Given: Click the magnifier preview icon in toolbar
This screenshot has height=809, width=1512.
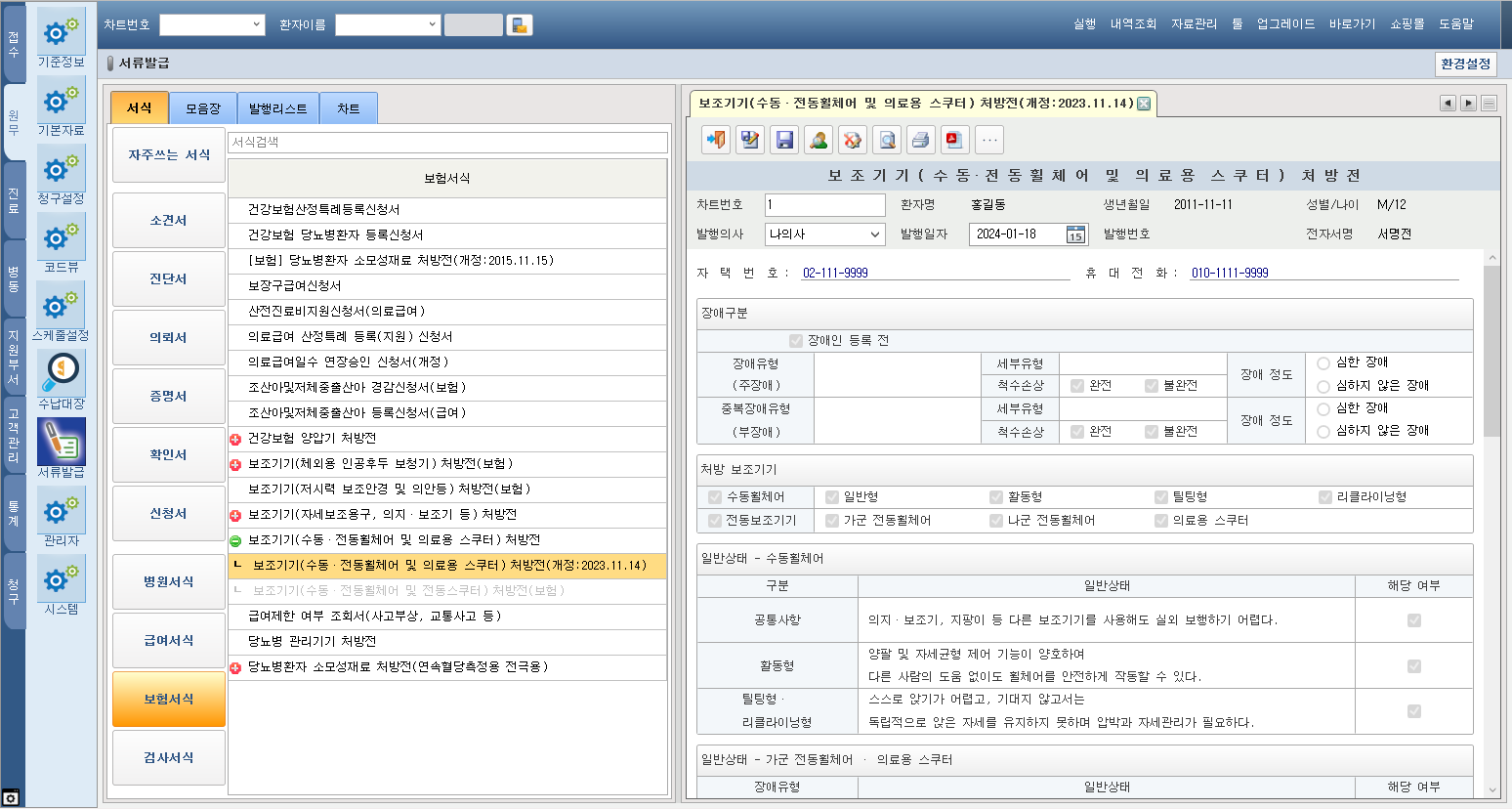Looking at the screenshot, I should coord(887,140).
